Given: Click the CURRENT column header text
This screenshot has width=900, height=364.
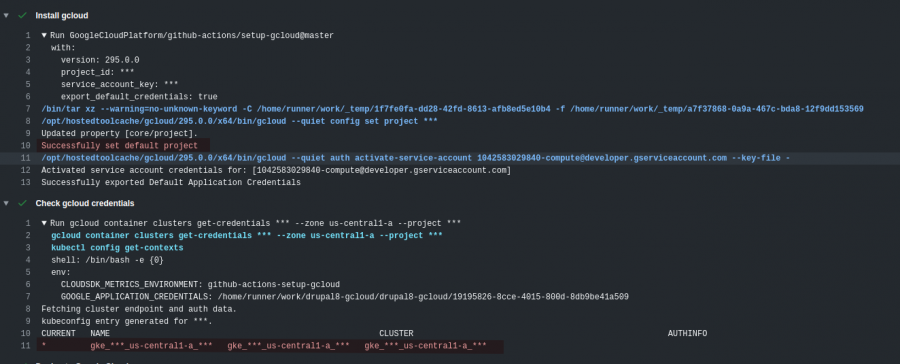Looking at the screenshot, I should 59,334.
